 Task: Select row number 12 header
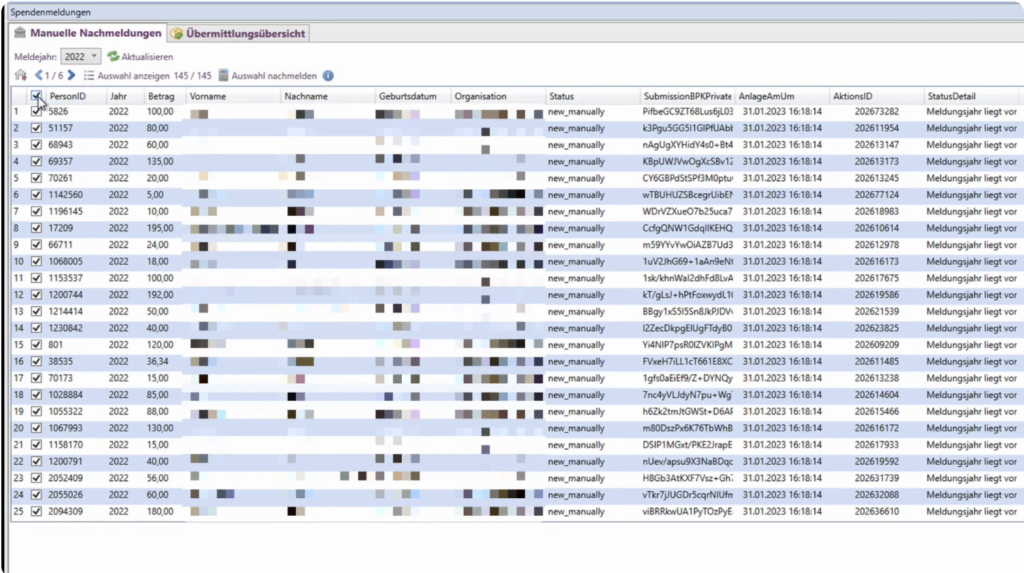(18, 295)
